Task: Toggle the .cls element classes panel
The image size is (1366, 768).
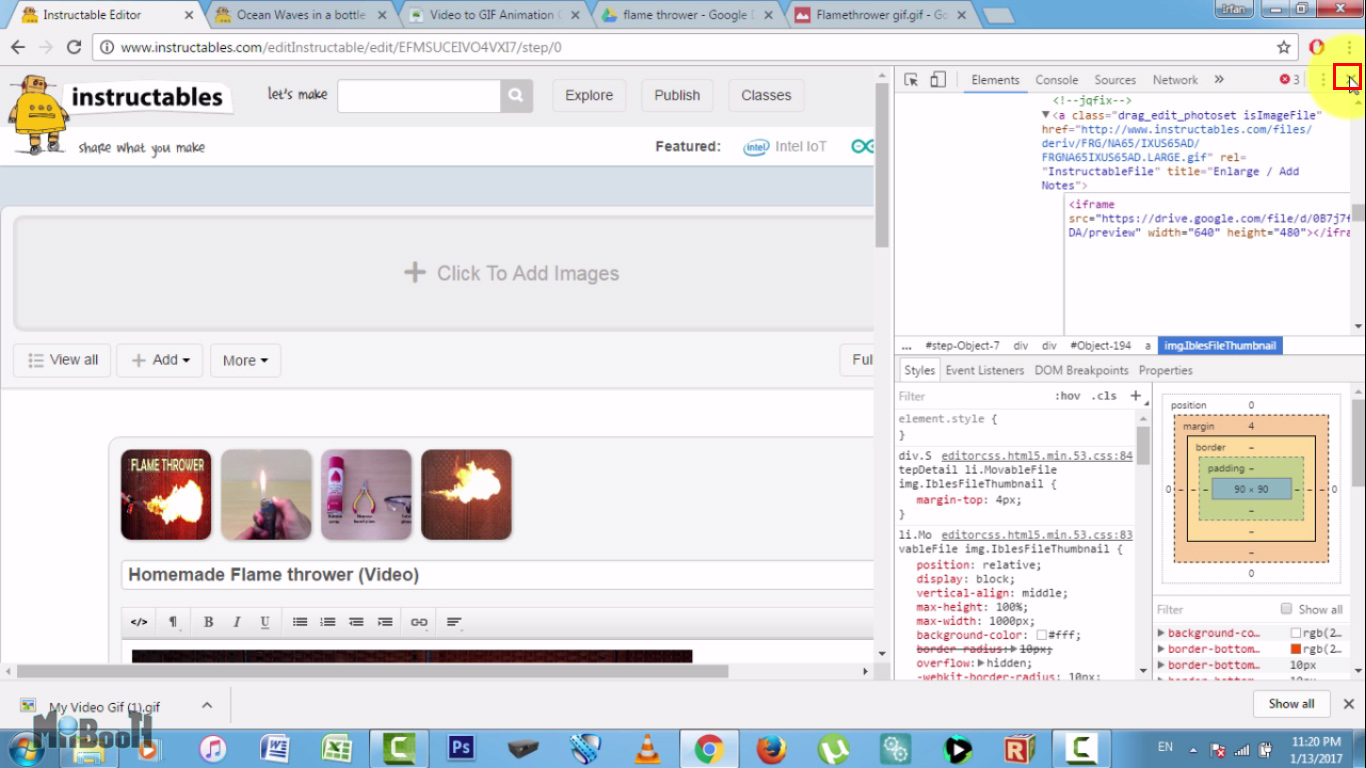Action: tap(1104, 396)
